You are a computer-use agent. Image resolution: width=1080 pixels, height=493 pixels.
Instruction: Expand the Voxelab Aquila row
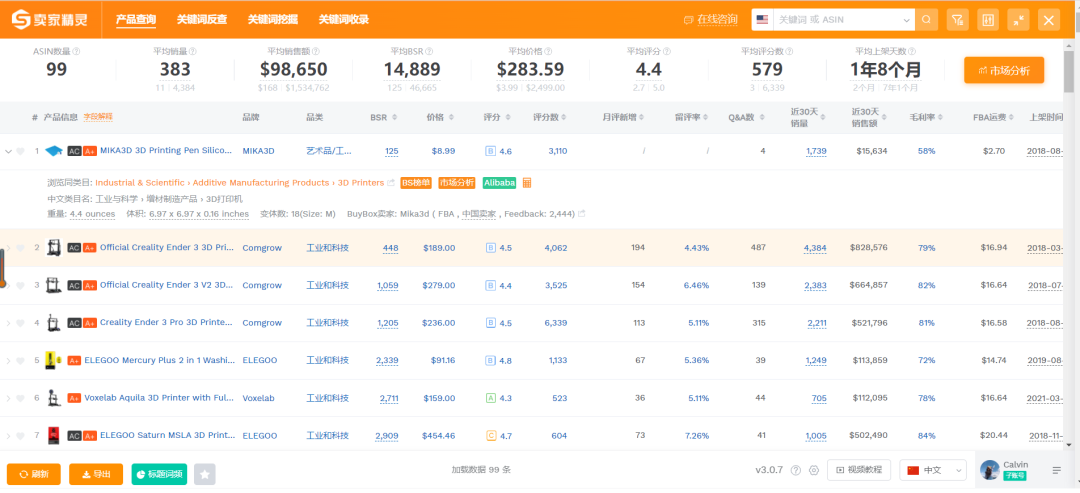pyautogui.click(x=8, y=398)
